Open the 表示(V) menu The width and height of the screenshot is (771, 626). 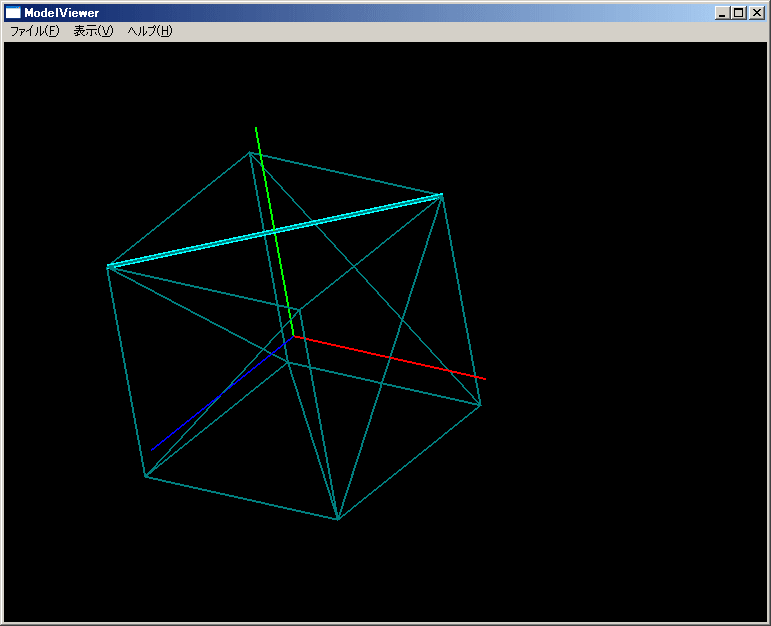(93, 31)
